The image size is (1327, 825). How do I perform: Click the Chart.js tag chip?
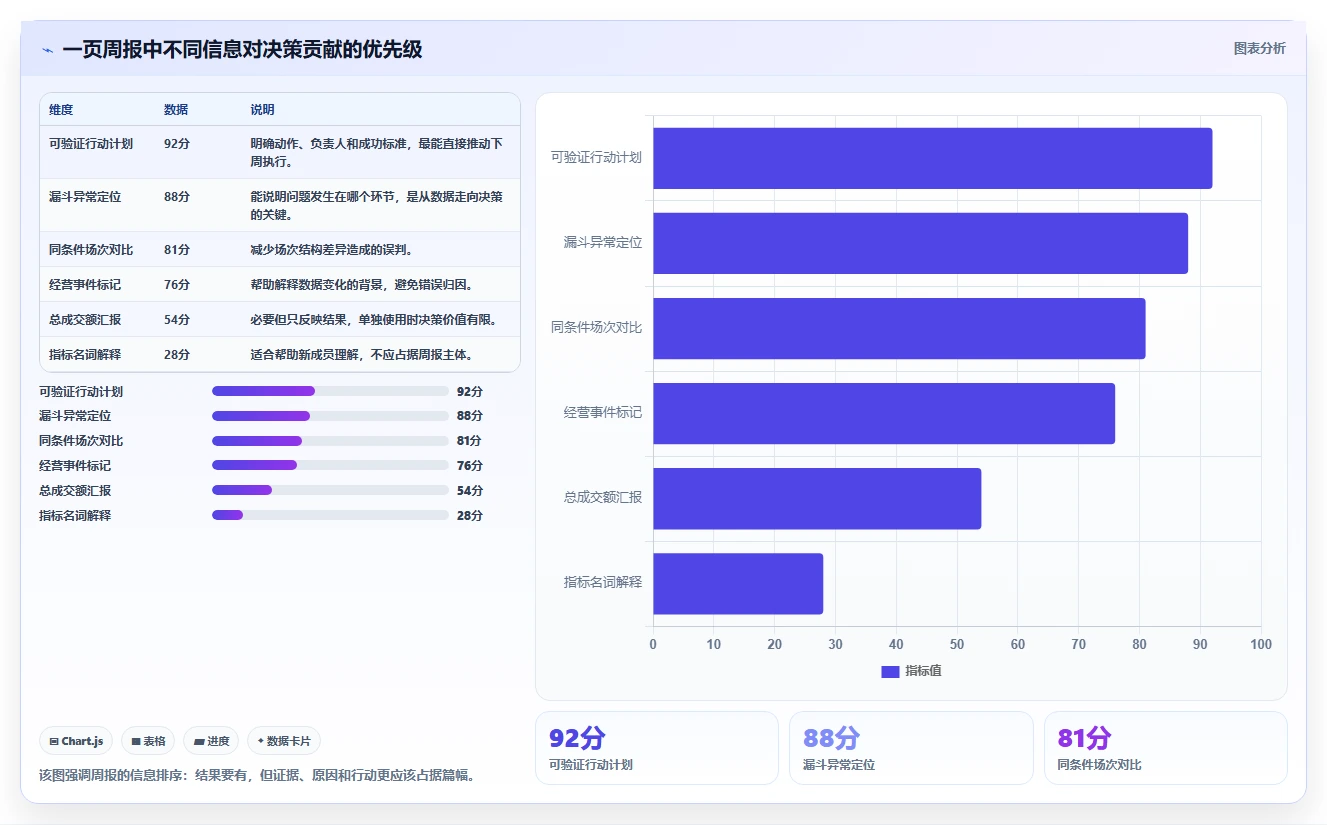click(76, 741)
